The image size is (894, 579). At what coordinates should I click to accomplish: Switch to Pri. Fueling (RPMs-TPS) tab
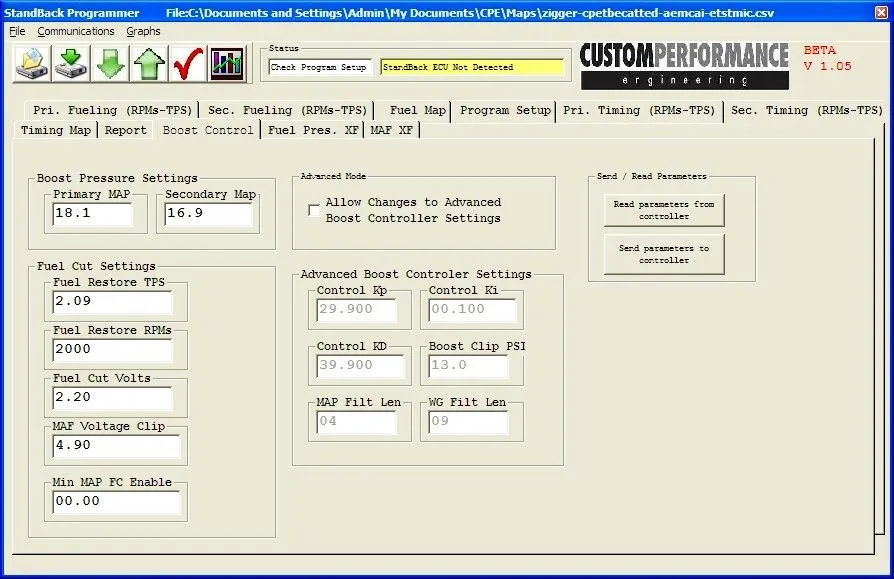click(x=110, y=110)
